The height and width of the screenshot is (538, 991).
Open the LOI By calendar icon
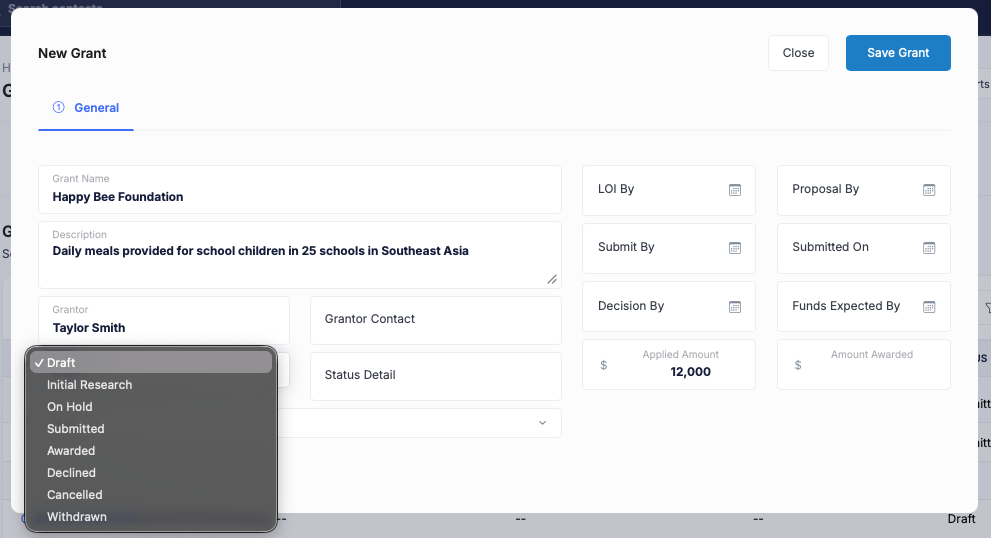[x=734, y=190]
